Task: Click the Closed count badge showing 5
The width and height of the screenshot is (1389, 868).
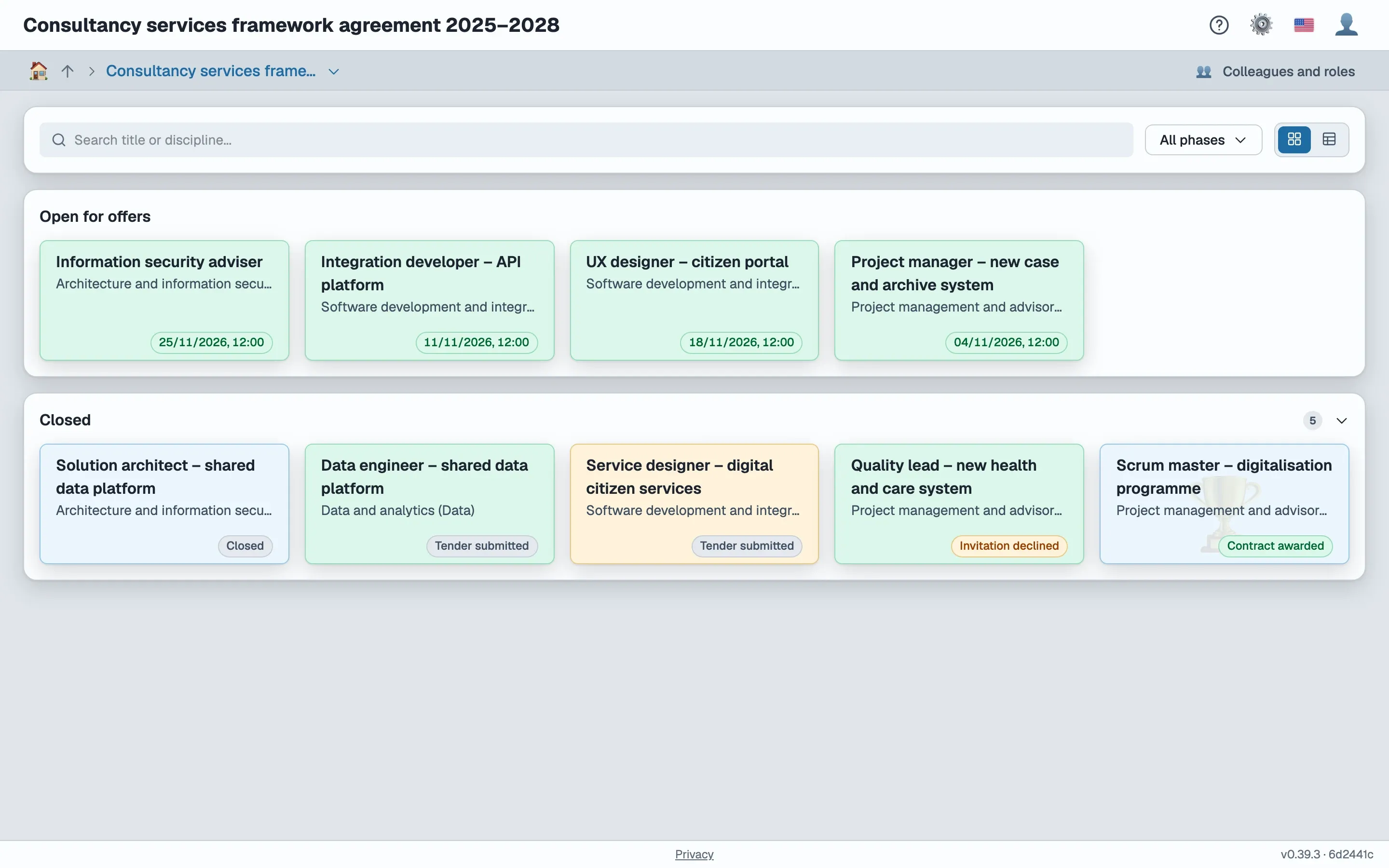Action: [x=1312, y=421]
